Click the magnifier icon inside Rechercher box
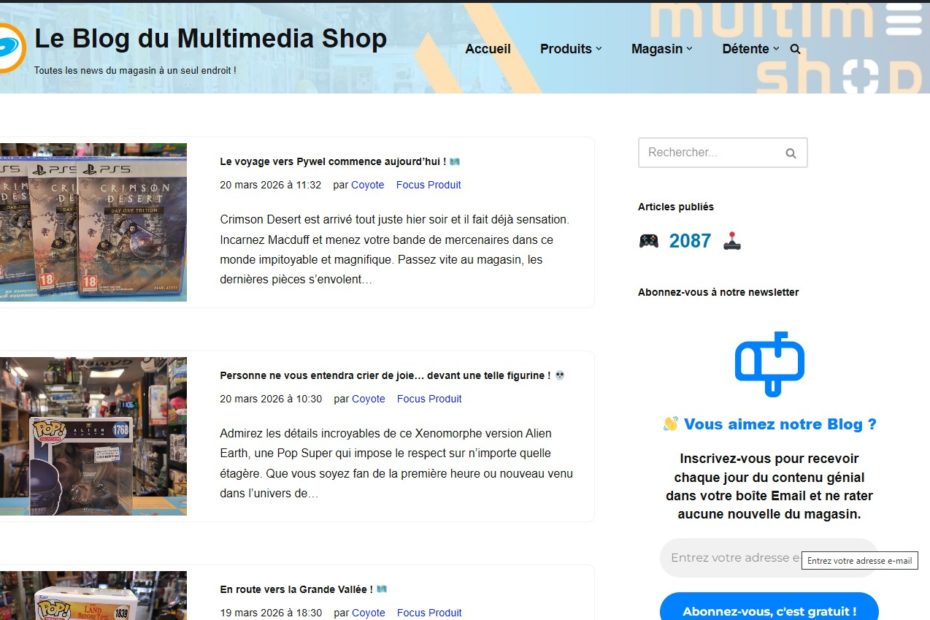Image resolution: width=930 pixels, height=620 pixels. click(x=791, y=153)
